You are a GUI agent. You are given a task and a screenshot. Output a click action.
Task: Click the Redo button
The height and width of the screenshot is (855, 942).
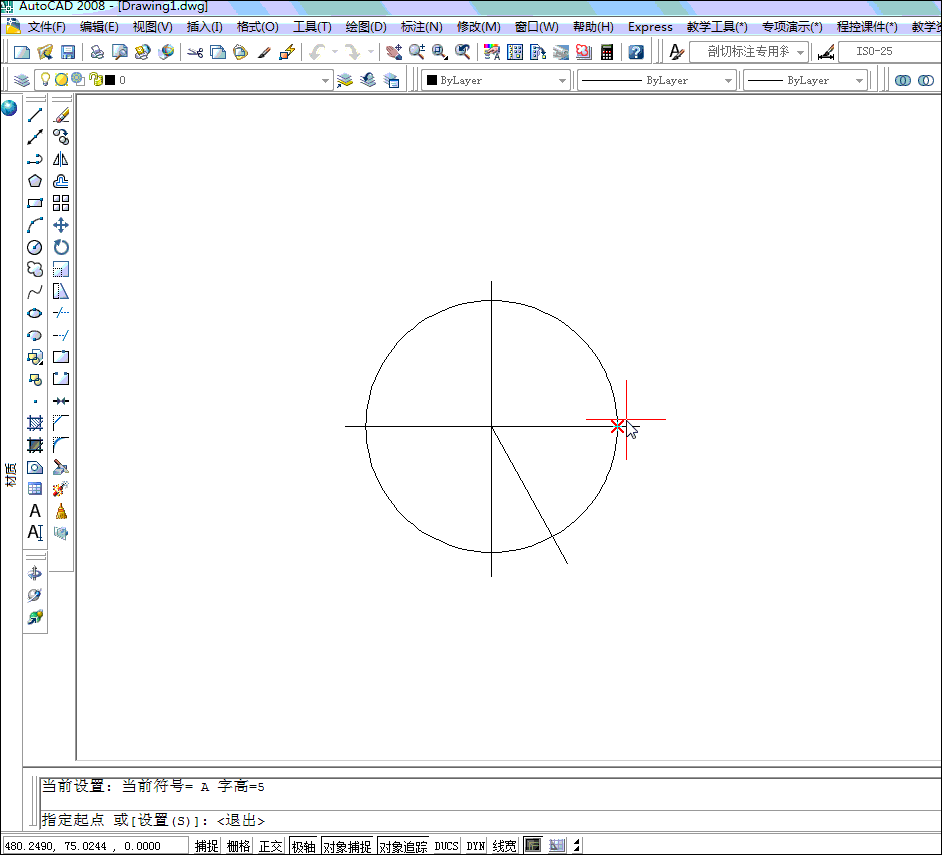(x=353, y=52)
